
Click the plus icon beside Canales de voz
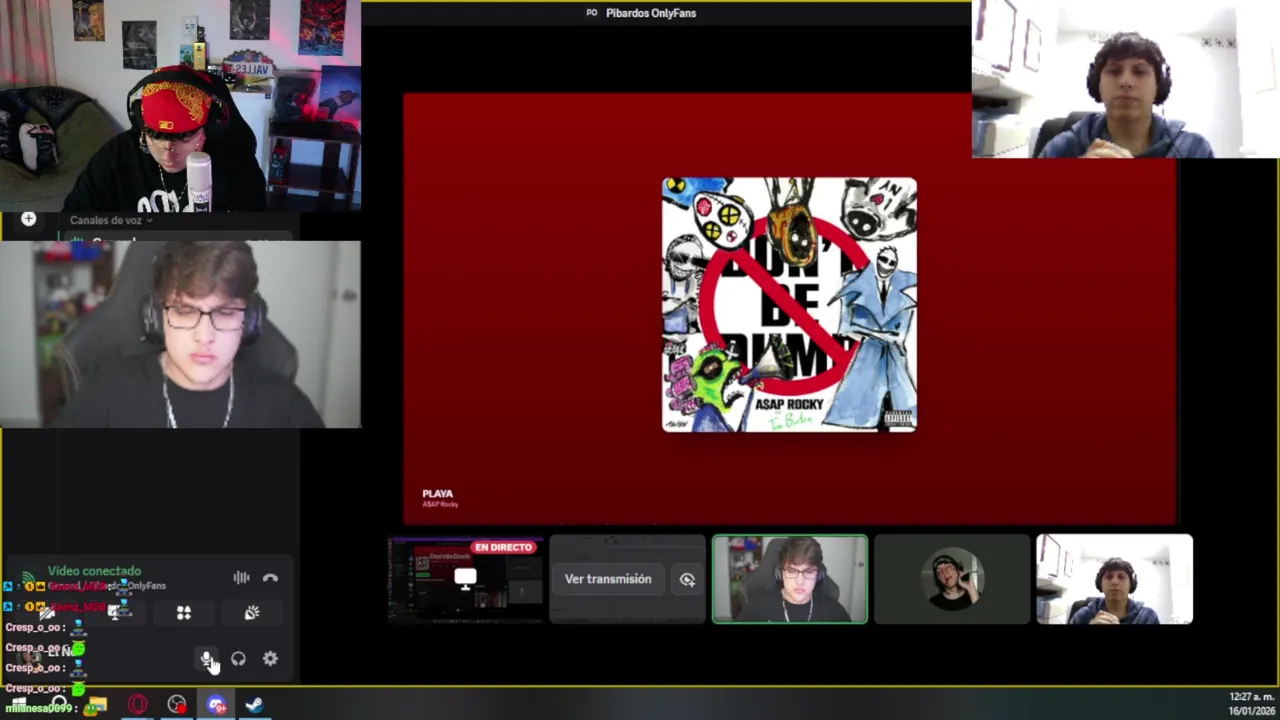28,219
